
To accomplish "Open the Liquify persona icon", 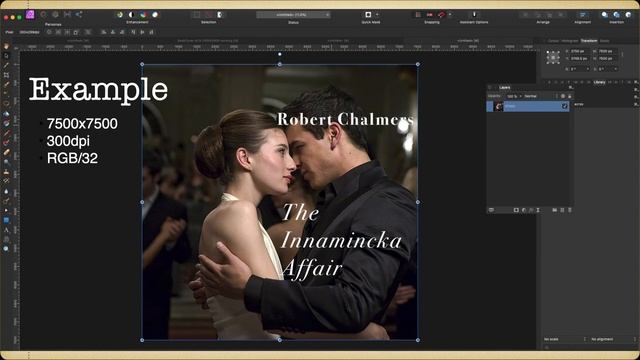I will 43,15.
